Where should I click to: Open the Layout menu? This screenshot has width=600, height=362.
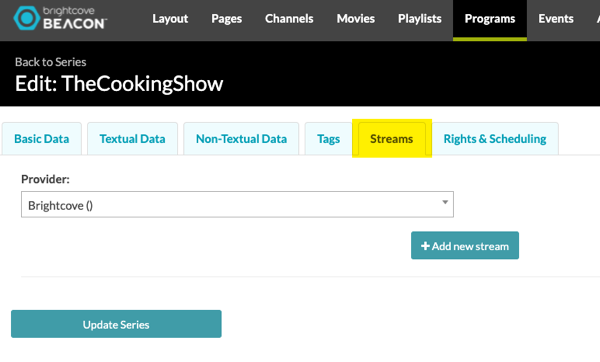[170, 19]
